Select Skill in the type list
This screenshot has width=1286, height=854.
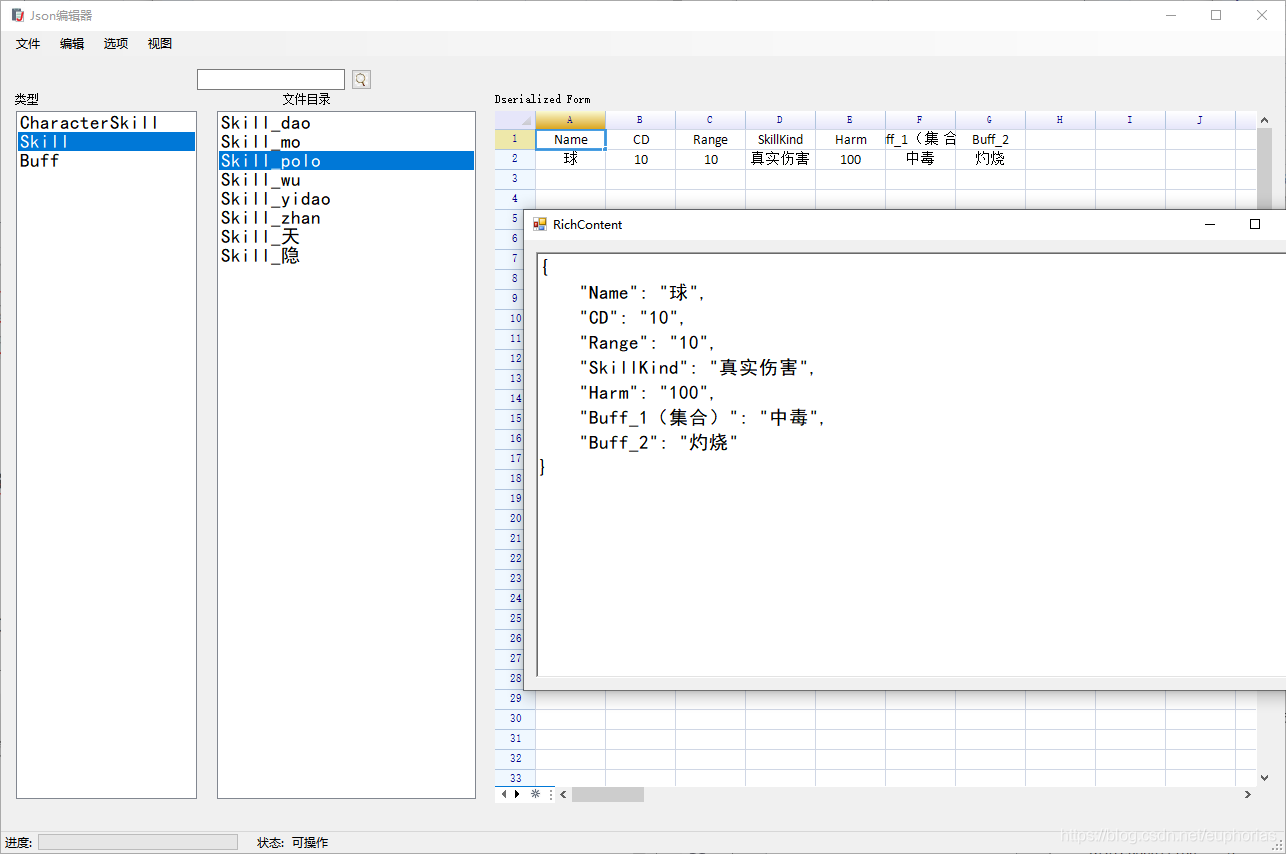click(x=106, y=142)
